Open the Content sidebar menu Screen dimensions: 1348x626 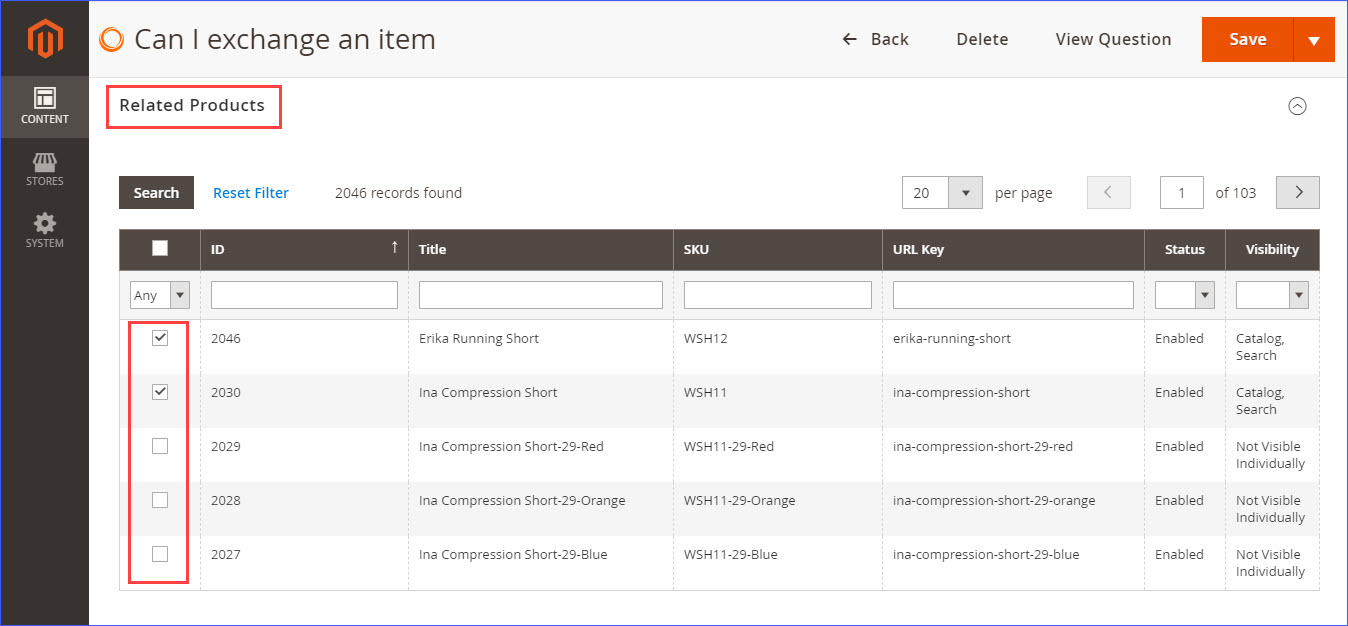click(x=45, y=106)
